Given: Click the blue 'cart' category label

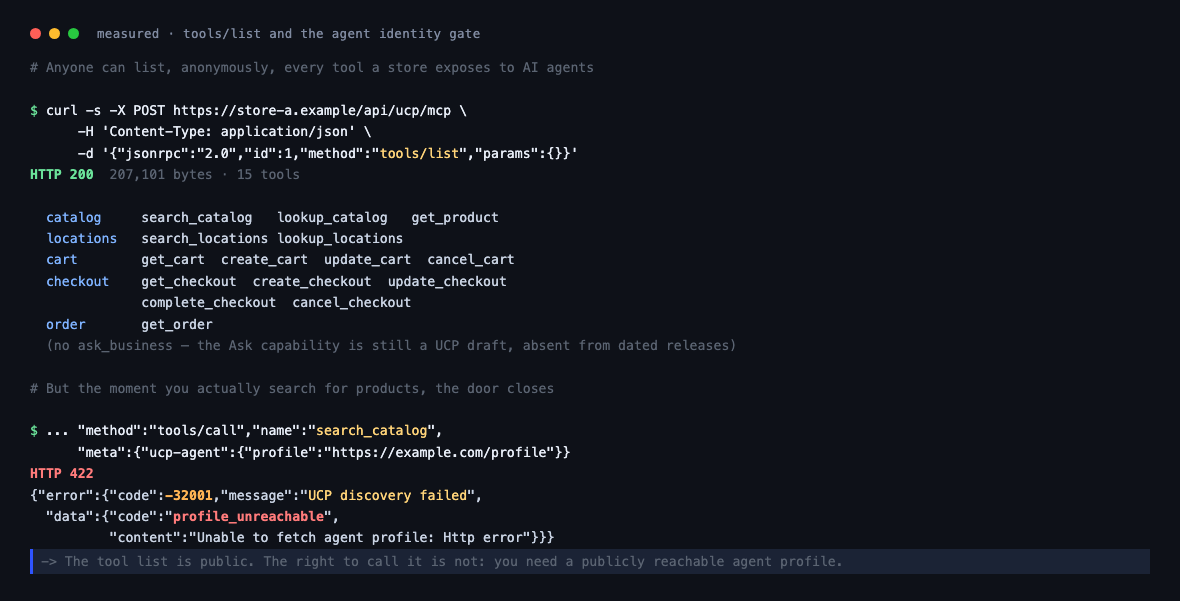Looking at the screenshot, I should [62, 260].
